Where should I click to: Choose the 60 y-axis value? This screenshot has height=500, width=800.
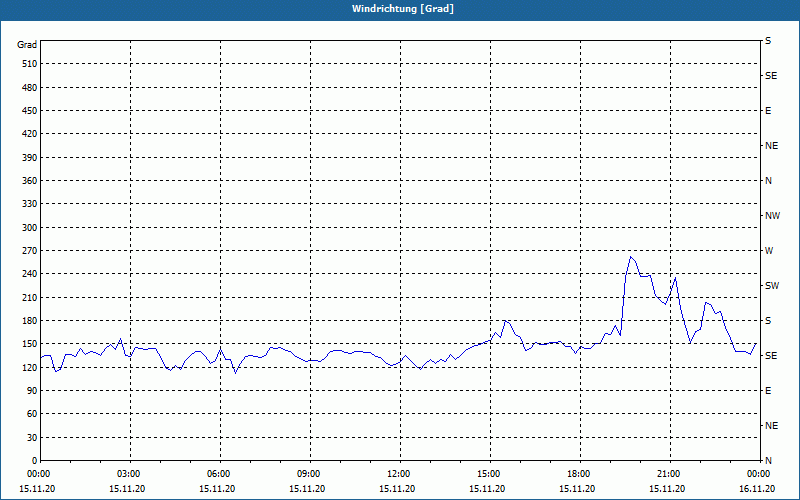(x=32, y=414)
